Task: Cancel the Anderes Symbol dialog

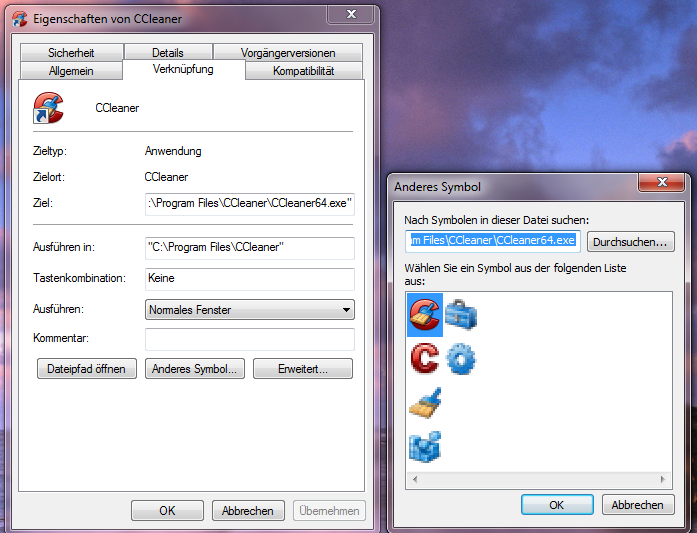Action: (x=638, y=505)
